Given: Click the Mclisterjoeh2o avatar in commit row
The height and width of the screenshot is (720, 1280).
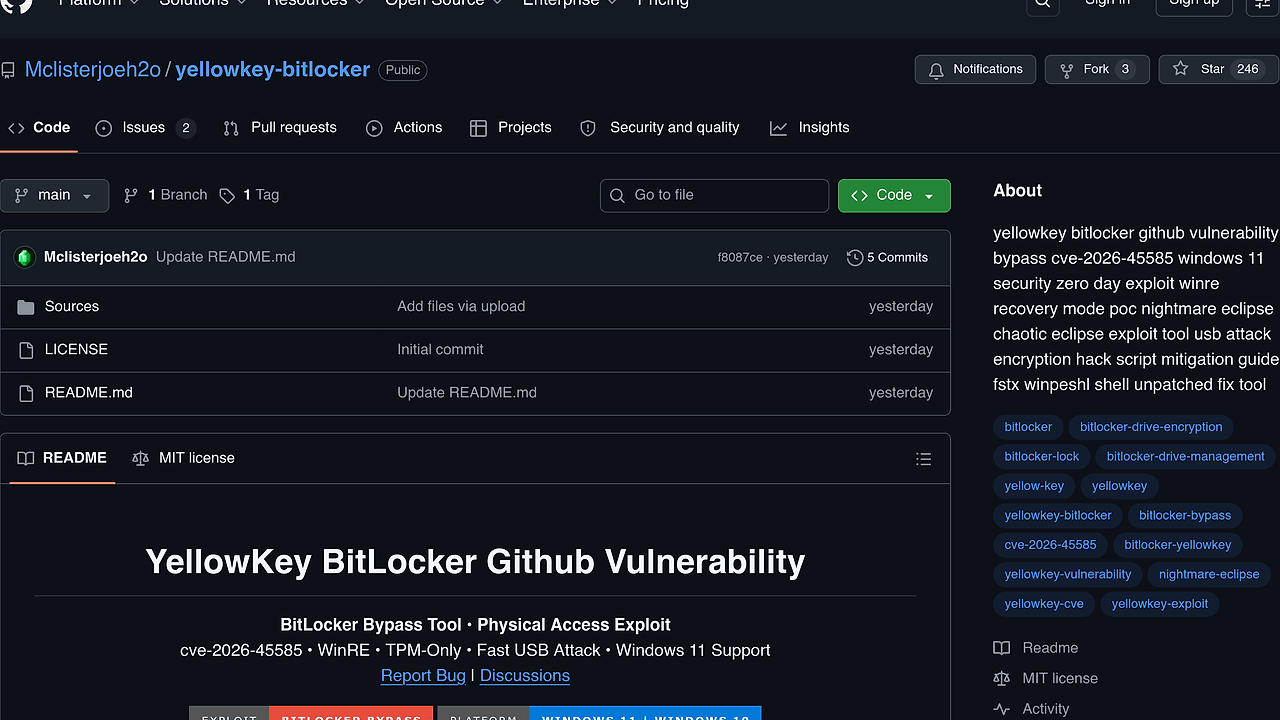Looking at the screenshot, I should [x=24, y=257].
